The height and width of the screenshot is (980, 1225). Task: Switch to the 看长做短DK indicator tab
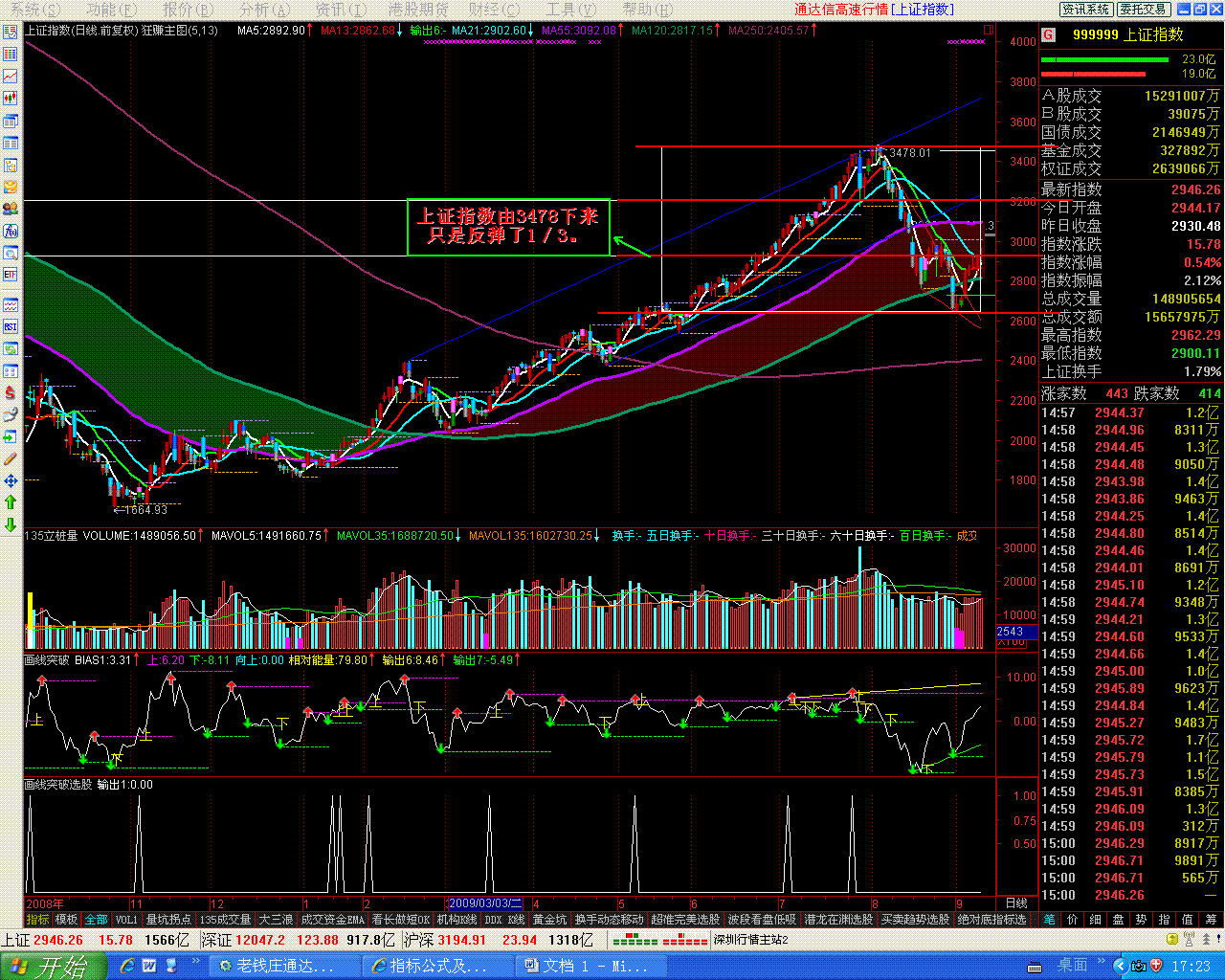pyautogui.click(x=401, y=920)
